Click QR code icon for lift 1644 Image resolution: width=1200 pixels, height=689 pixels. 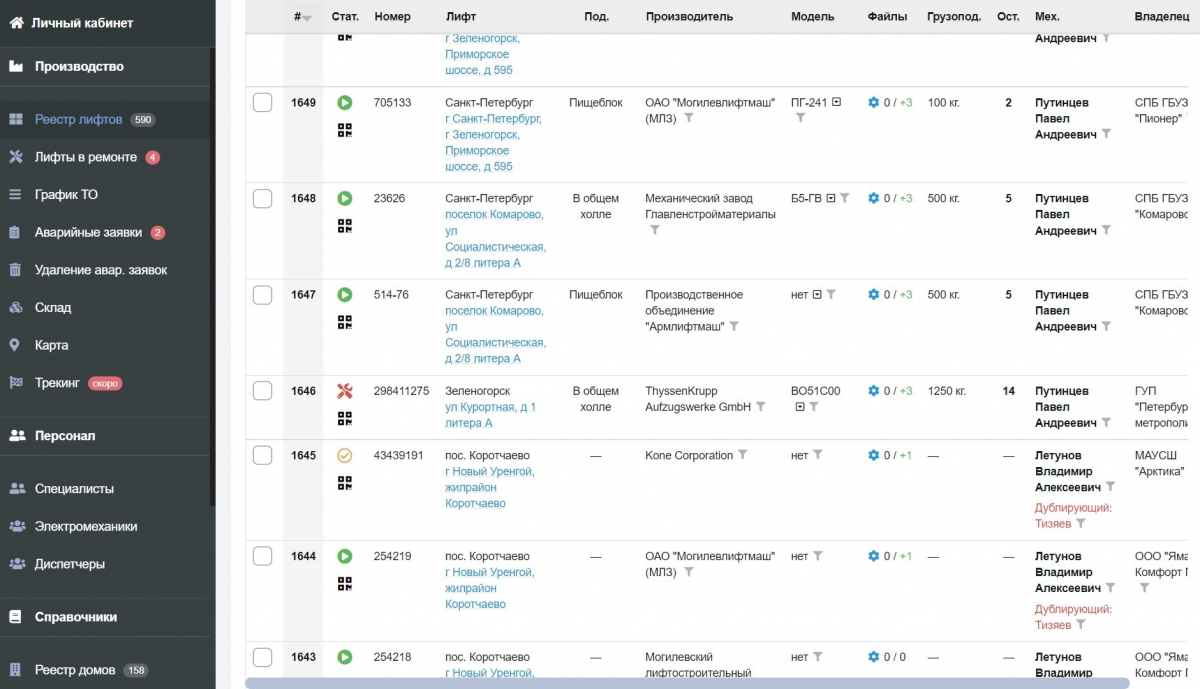coord(345,584)
